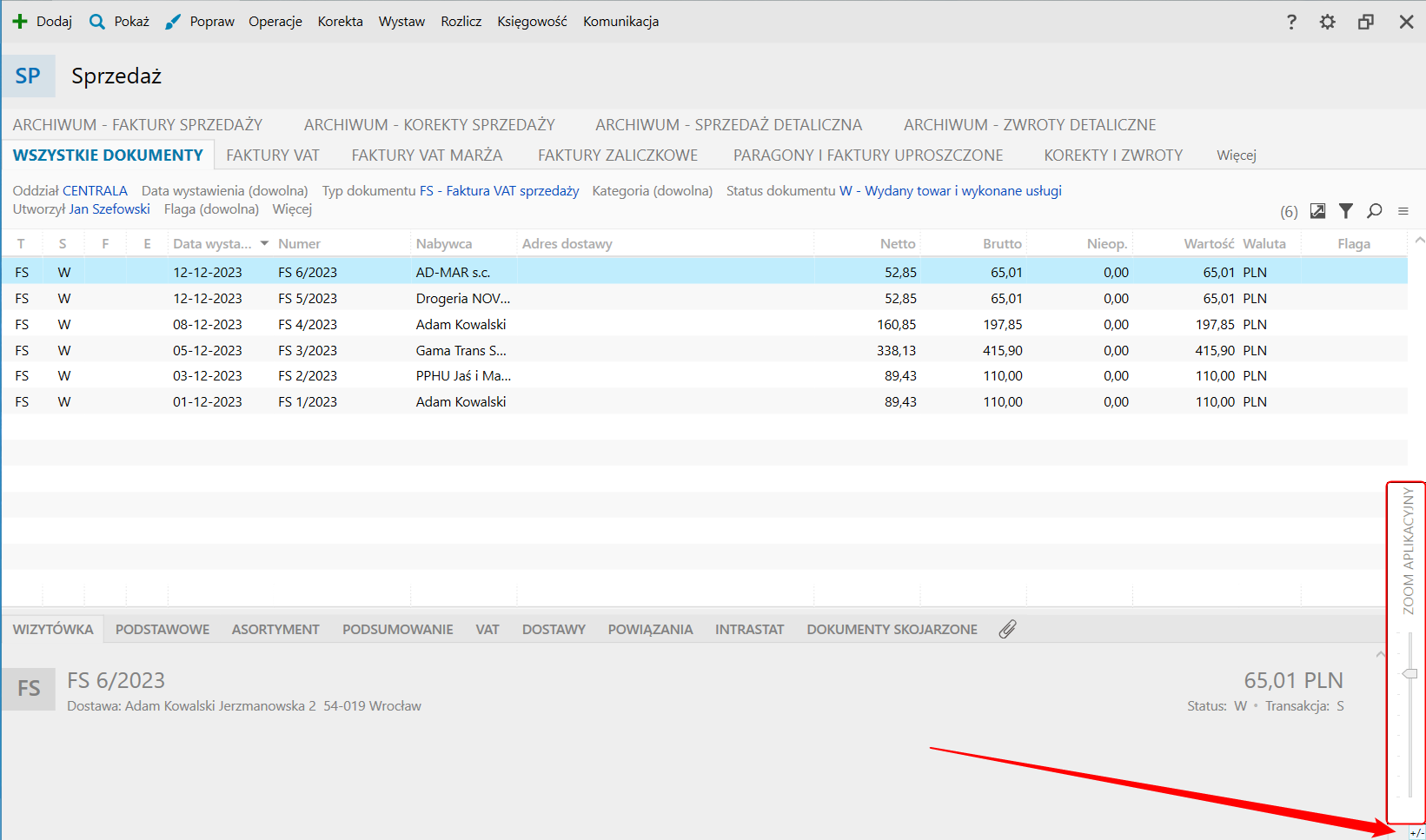Select row FS 3/2023 Gama Trans

[704, 350]
